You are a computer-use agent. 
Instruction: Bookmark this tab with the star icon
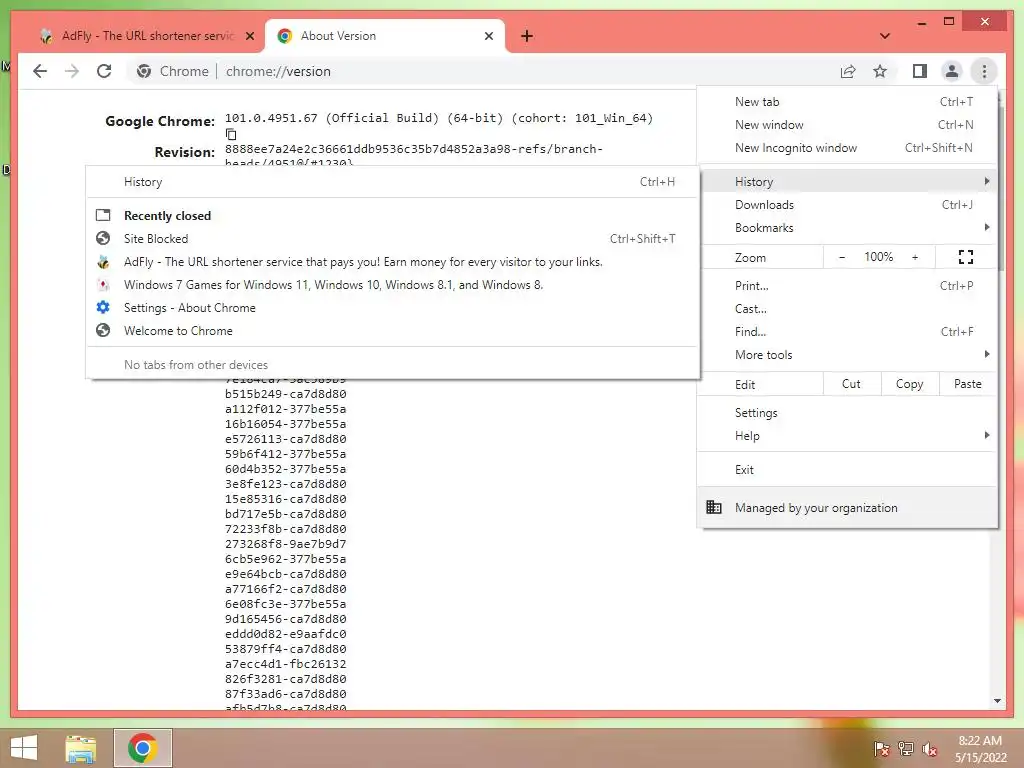[x=880, y=71]
